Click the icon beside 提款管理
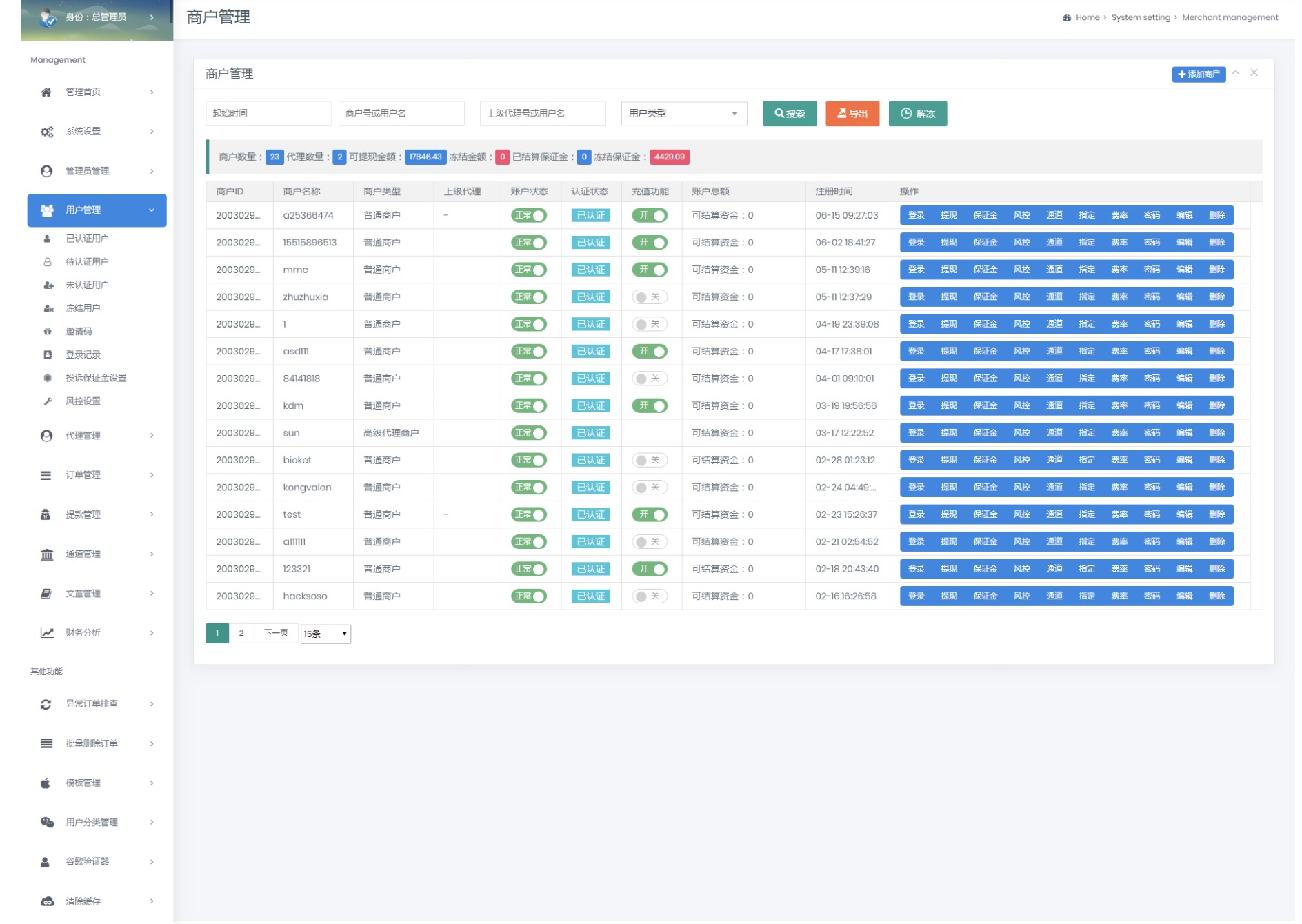This screenshot has width=1302, height=924. (x=46, y=514)
